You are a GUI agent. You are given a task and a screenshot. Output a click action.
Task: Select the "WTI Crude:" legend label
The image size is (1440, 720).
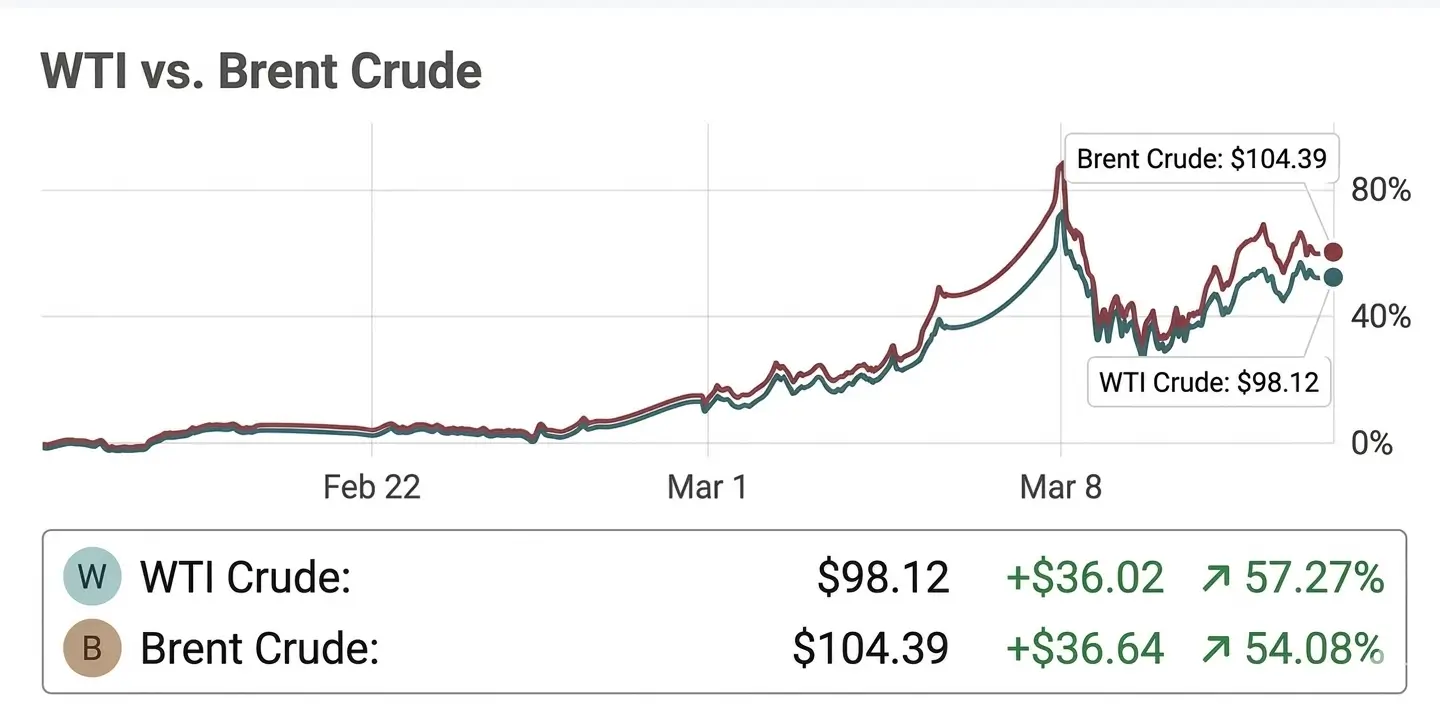coord(245,578)
